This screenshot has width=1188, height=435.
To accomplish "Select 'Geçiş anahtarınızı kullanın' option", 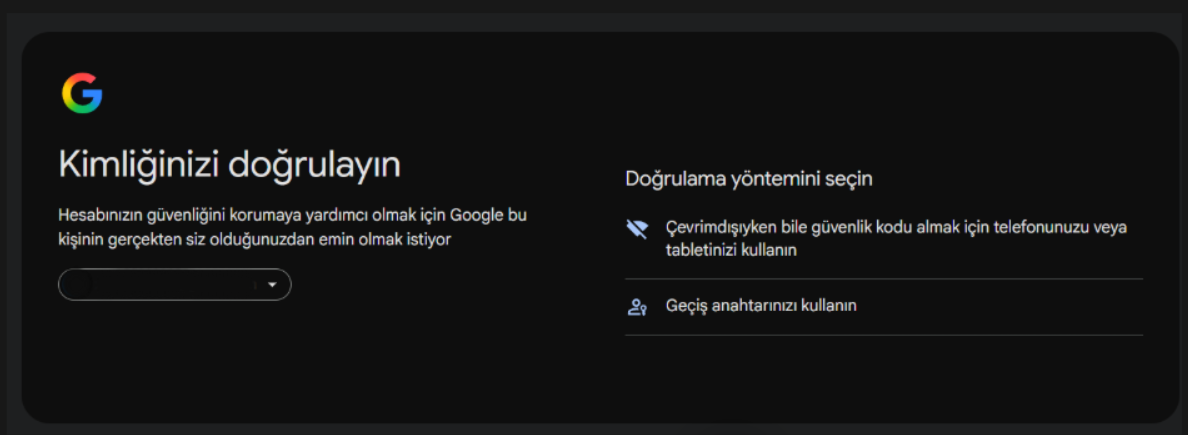I will pos(883,307).
